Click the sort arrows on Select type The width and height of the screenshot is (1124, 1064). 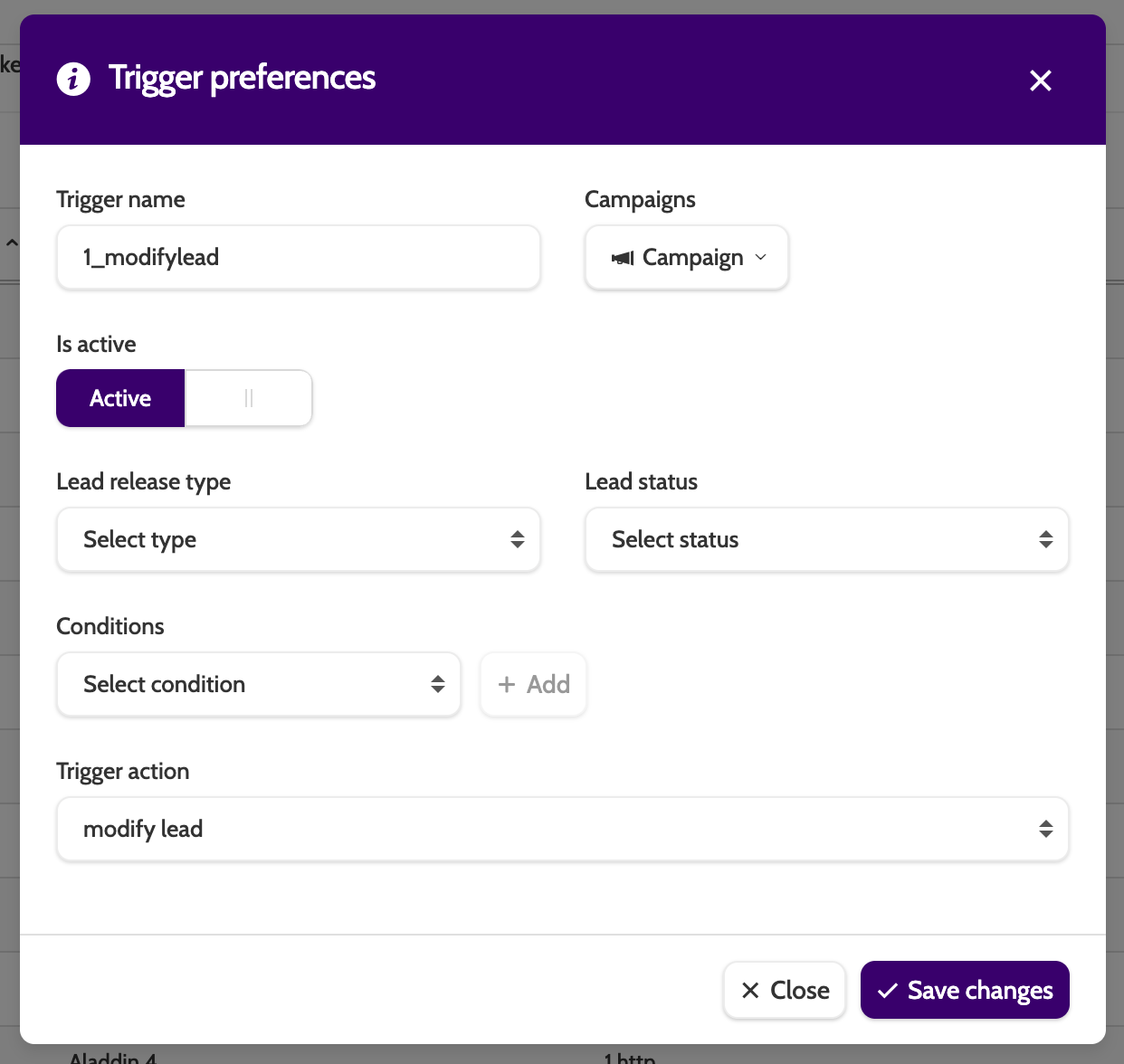[518, 539]
